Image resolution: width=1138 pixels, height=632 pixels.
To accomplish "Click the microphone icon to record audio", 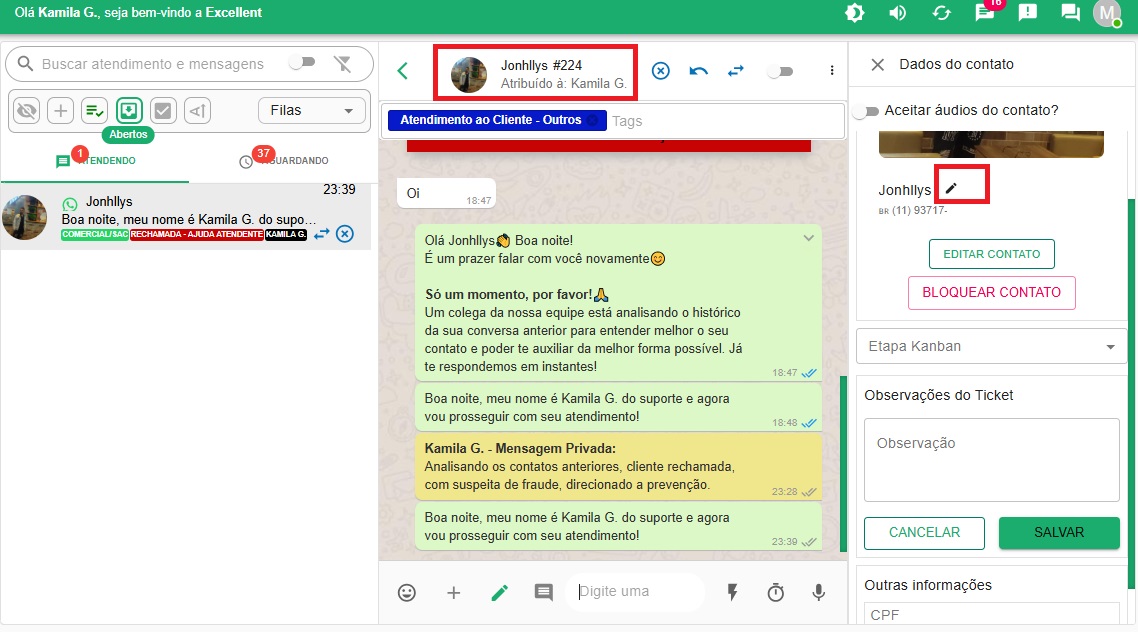I will (819, 592).
